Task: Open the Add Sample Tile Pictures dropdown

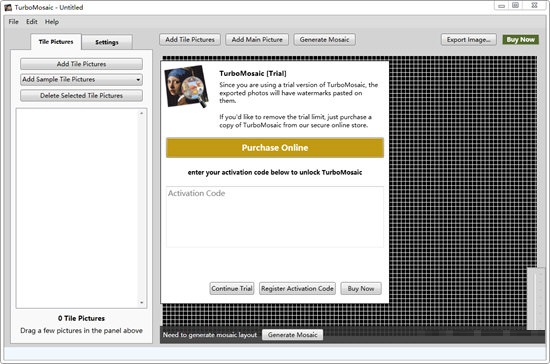Action: pos(81,80)
